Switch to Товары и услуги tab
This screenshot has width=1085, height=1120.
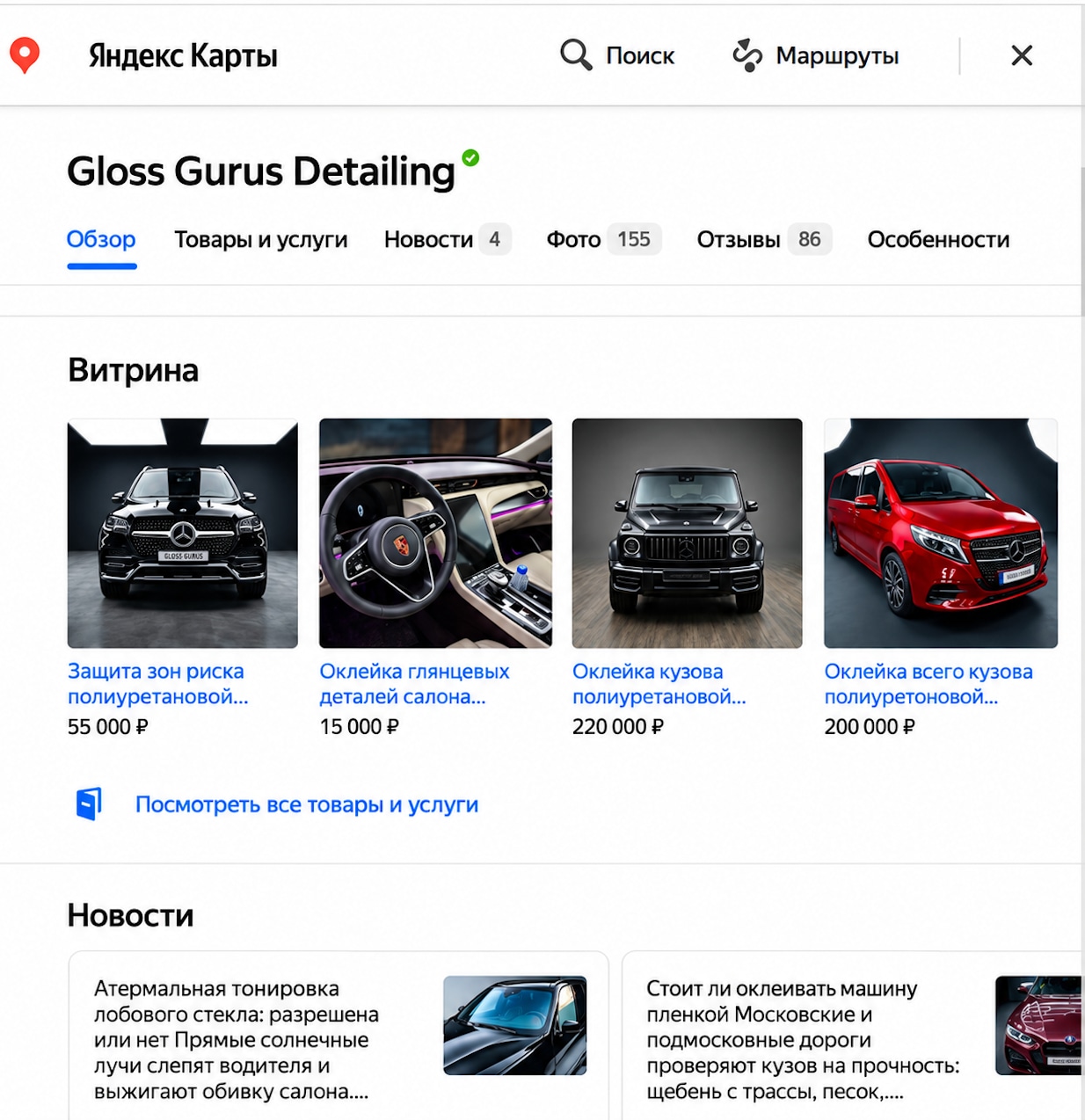point(260,239)
